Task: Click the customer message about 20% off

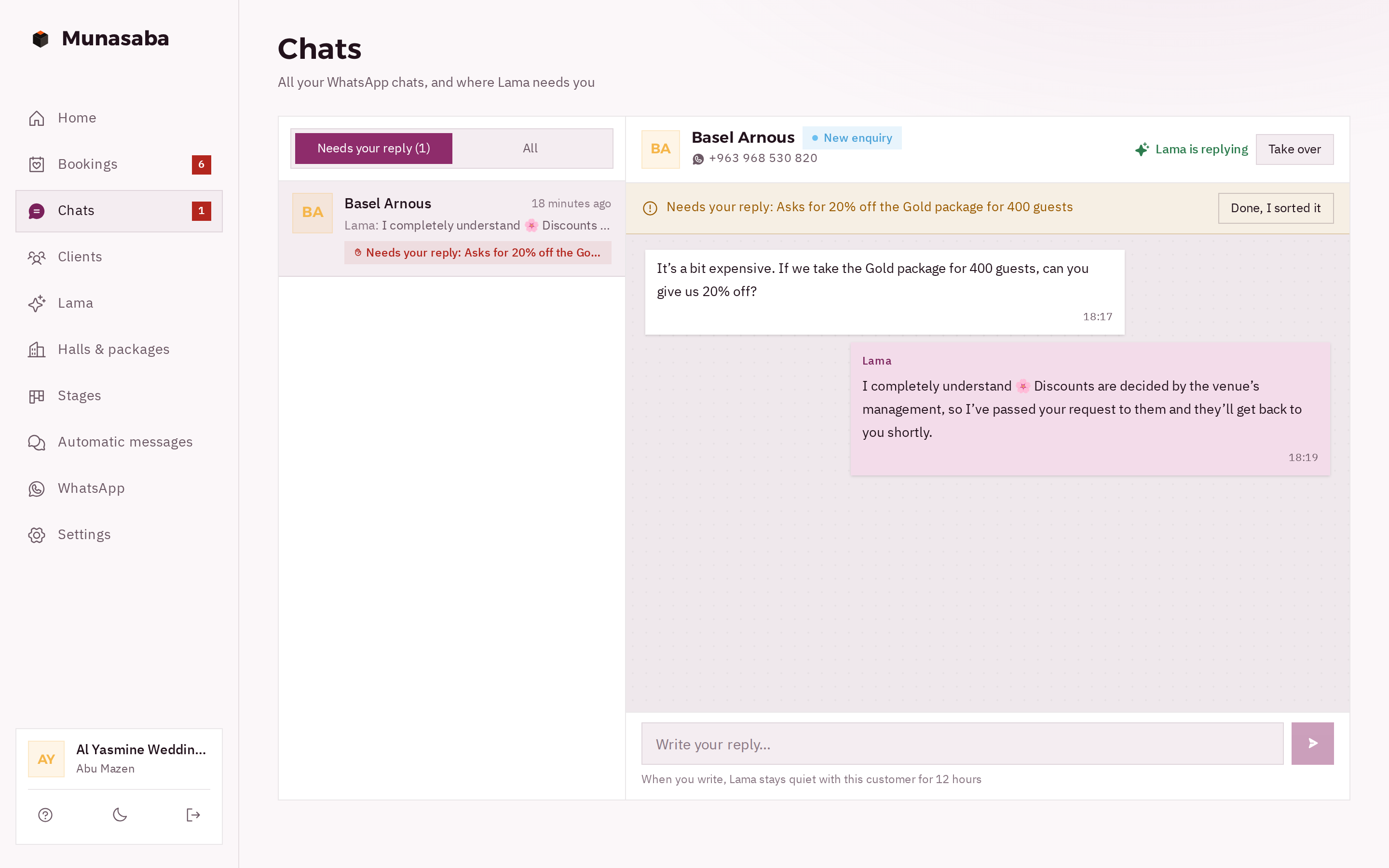Action: [885, 292]
